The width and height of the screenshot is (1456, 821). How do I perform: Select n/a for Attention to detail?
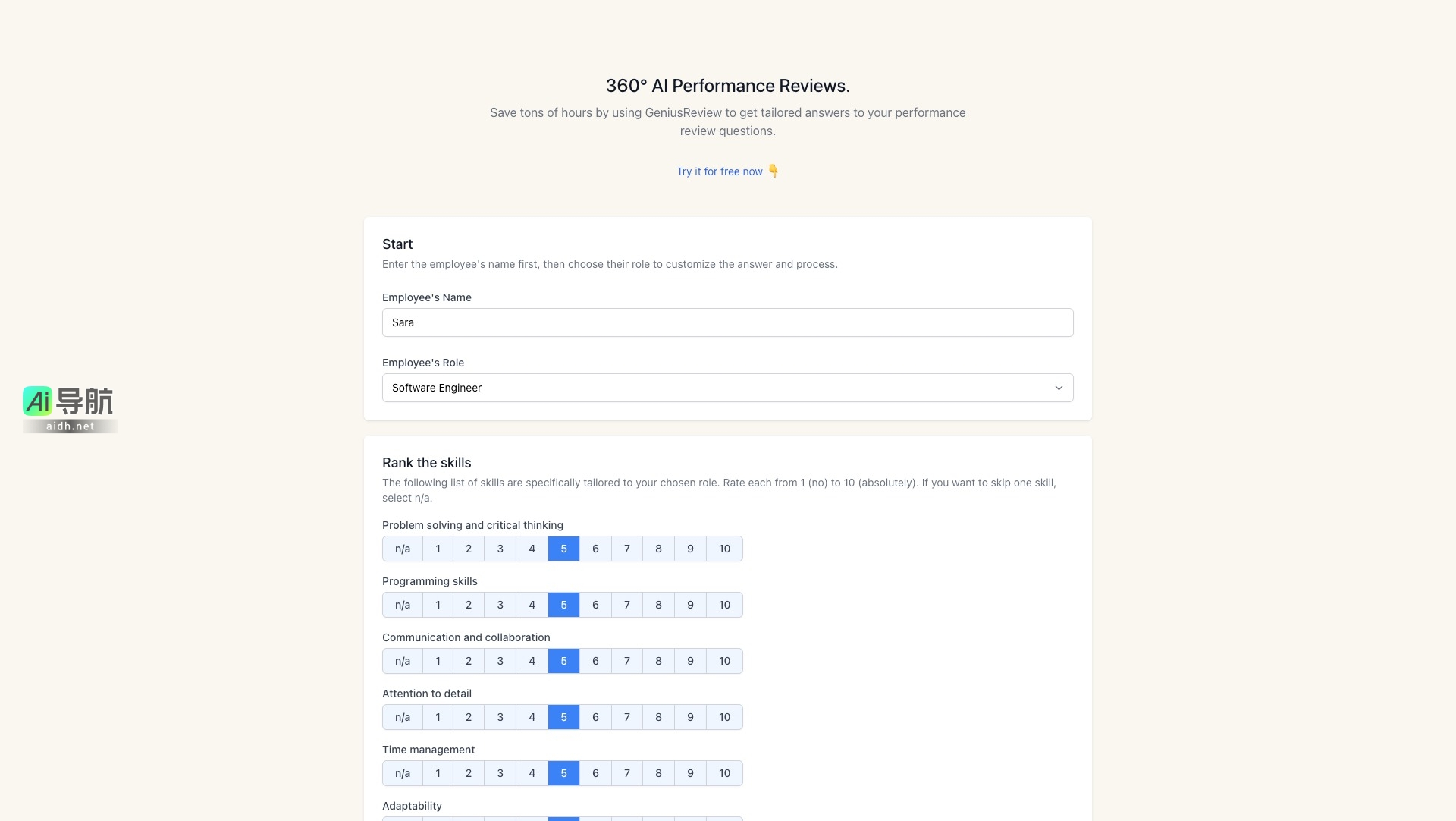click(x=403, y=717)
